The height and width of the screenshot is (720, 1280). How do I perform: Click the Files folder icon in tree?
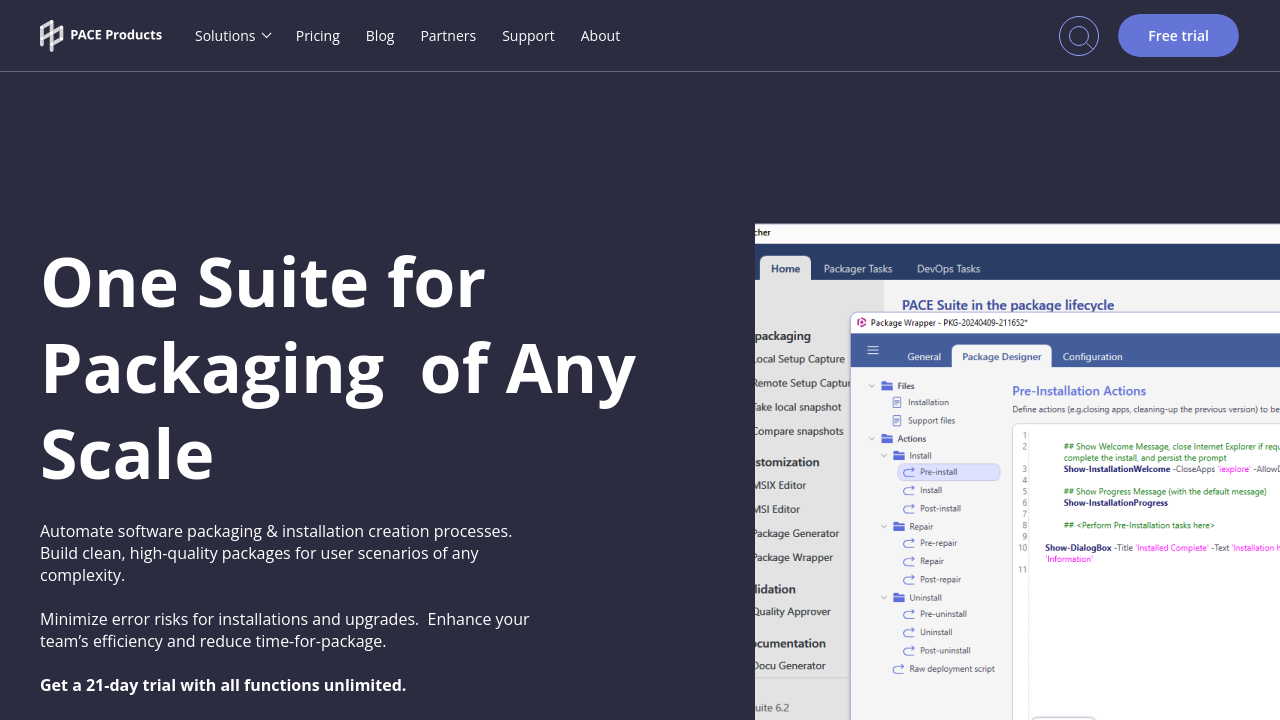[887, 385]
